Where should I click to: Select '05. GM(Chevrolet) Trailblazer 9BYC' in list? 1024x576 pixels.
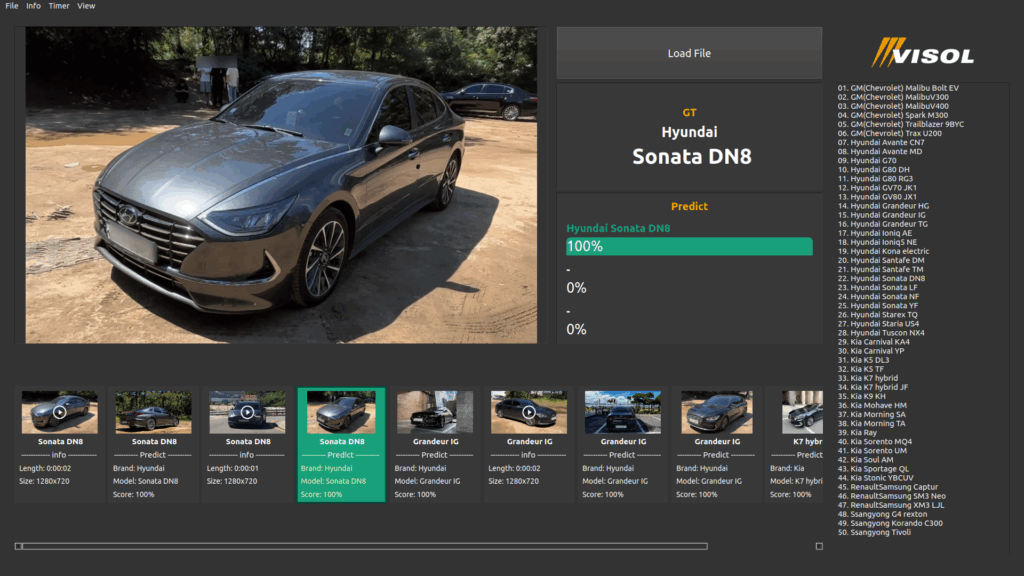tap(901, 125)
